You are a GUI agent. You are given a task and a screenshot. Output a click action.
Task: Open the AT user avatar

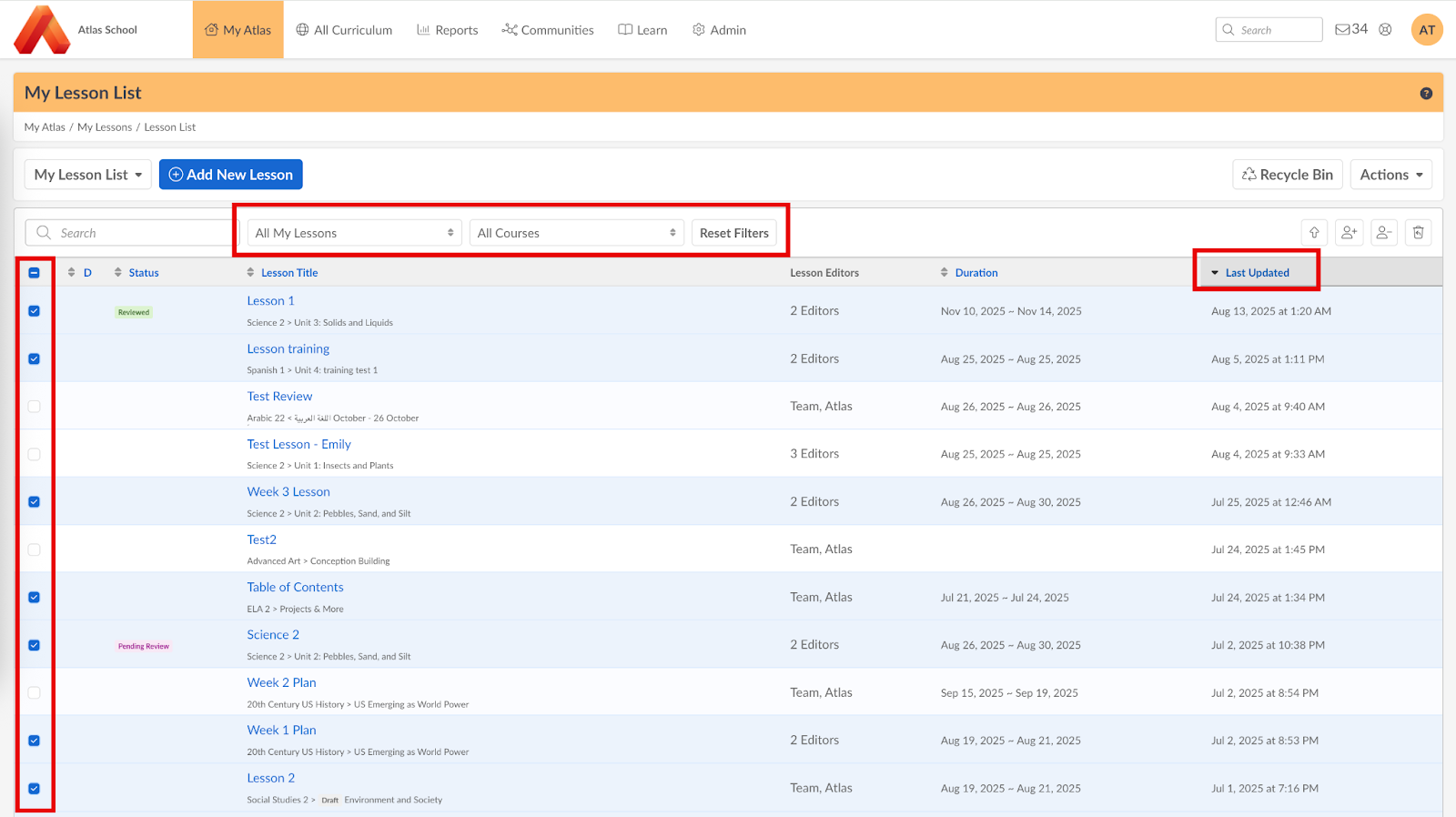point(1427,30)
